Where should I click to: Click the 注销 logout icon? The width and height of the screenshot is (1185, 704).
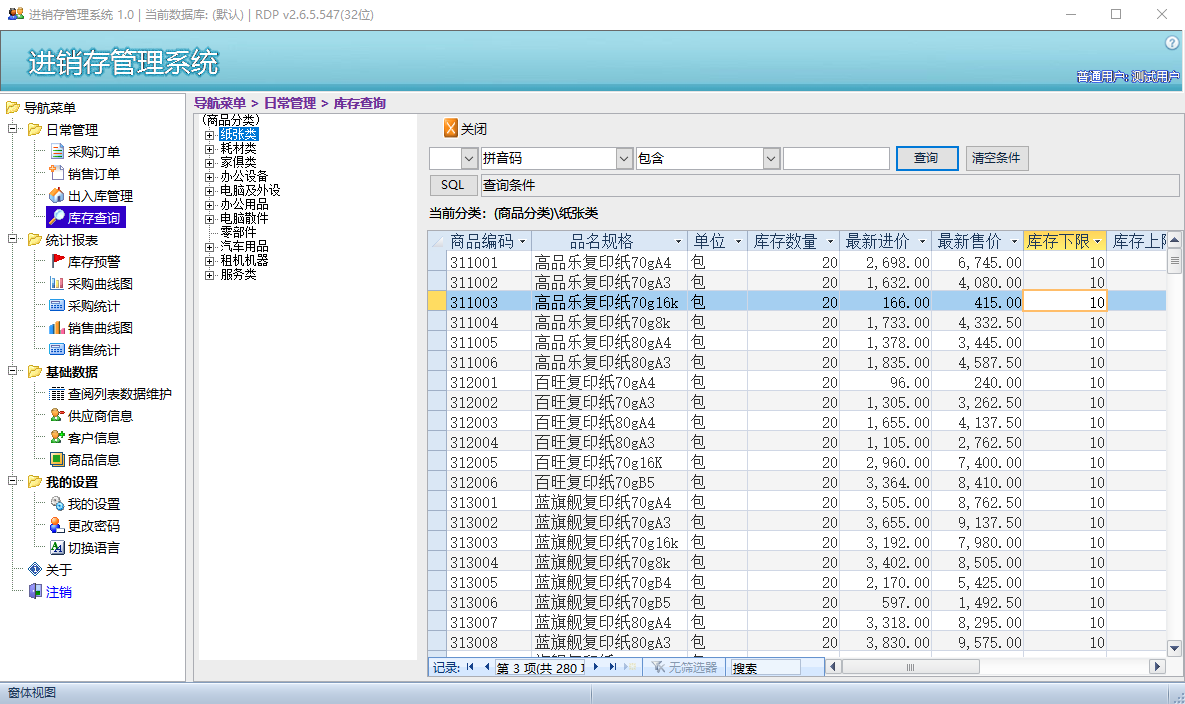point(35,592)
